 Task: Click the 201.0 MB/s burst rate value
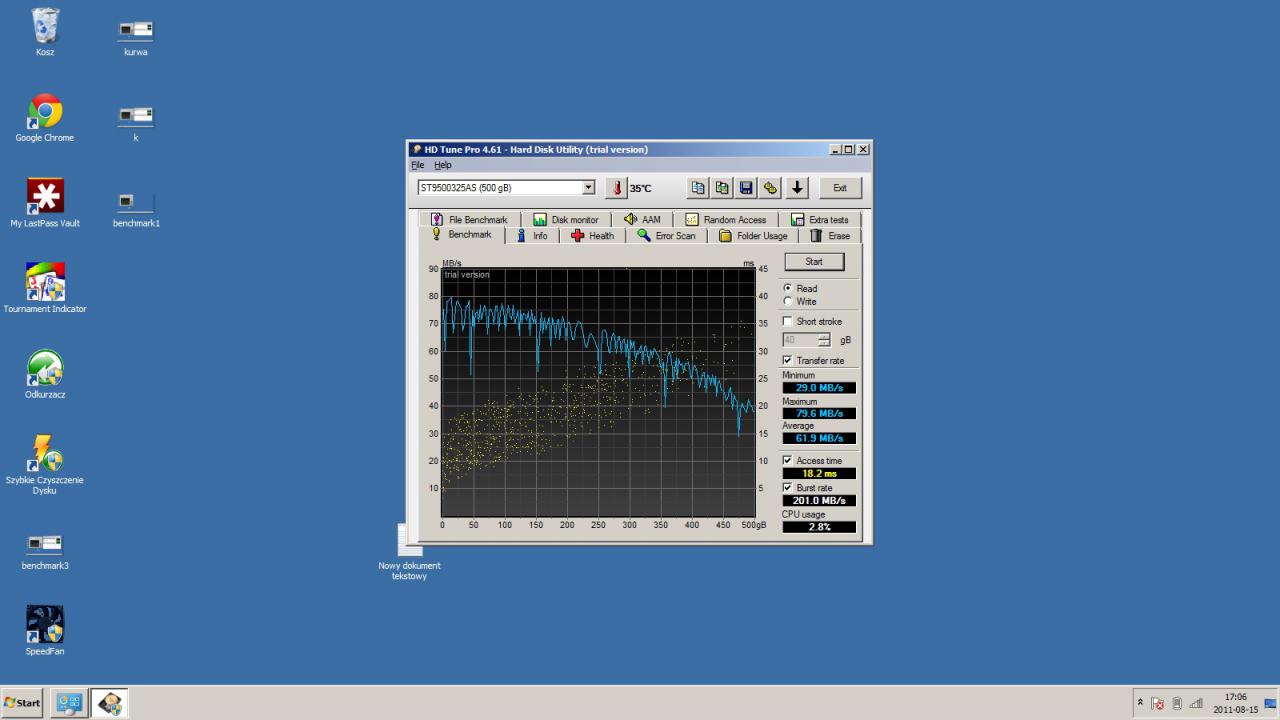click(819, 500)
